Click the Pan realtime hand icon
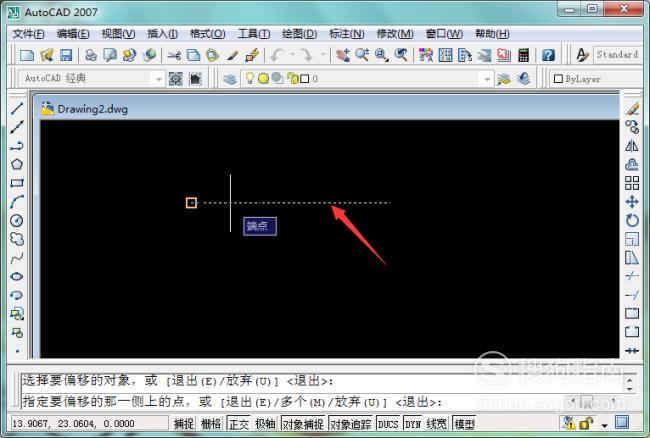650x438 pixels. click(x=343, y=55)
